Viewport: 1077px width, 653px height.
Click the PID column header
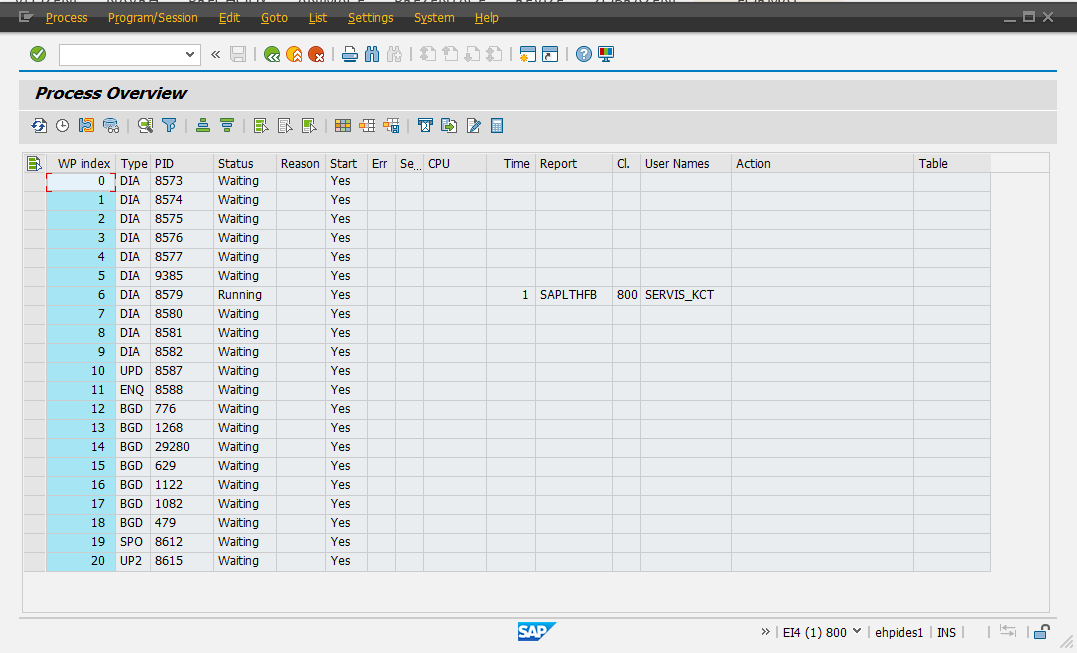pos(182,163)
